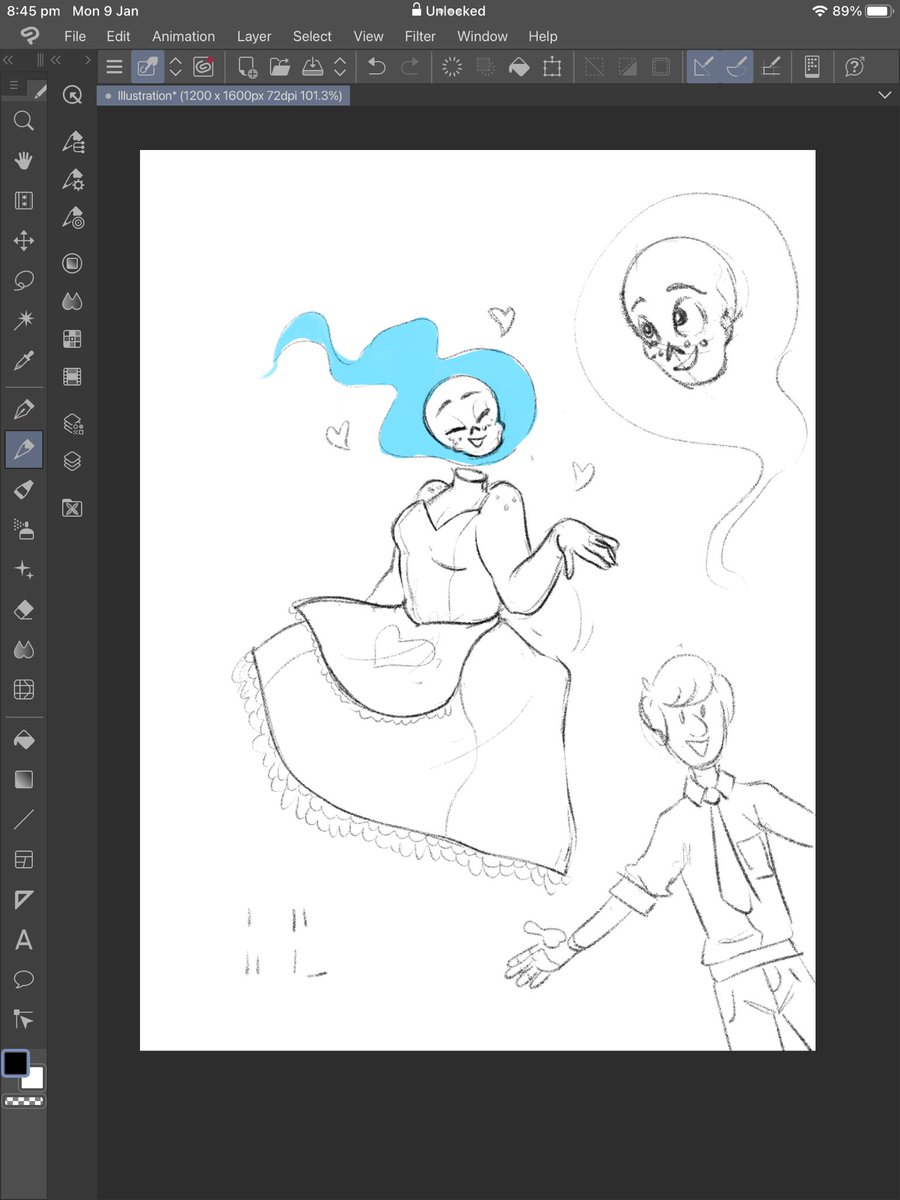The image size is (900, 1200).
Task: Select the Lasso selection tool
Action: coord(24,281)
